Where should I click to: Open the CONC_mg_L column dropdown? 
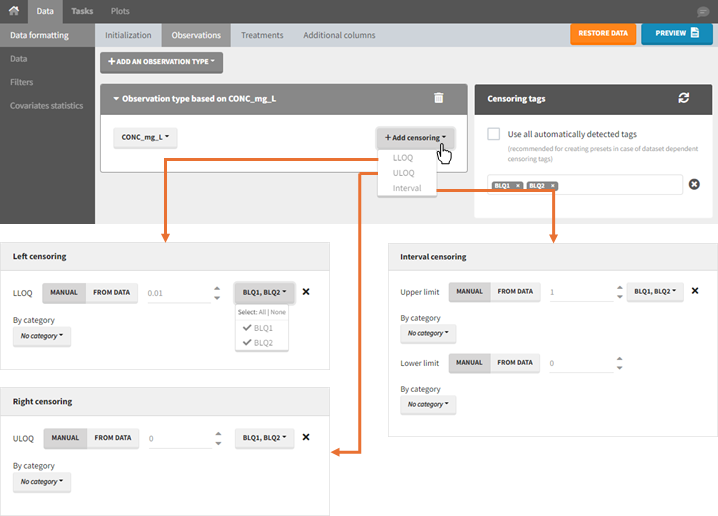[146, 137]
